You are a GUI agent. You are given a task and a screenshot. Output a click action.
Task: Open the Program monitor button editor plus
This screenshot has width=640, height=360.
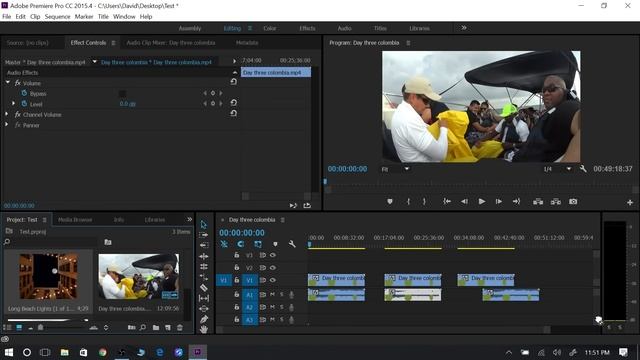(630, 202)
